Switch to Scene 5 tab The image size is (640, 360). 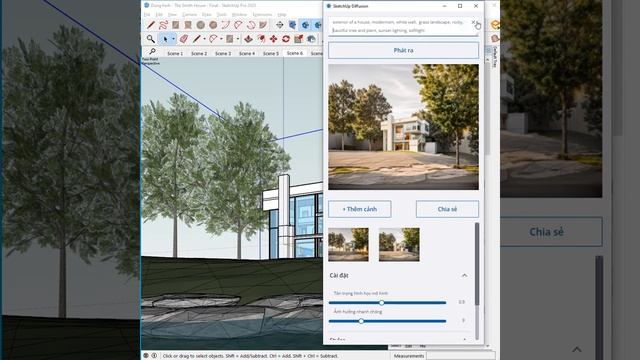tap(271, 53)
